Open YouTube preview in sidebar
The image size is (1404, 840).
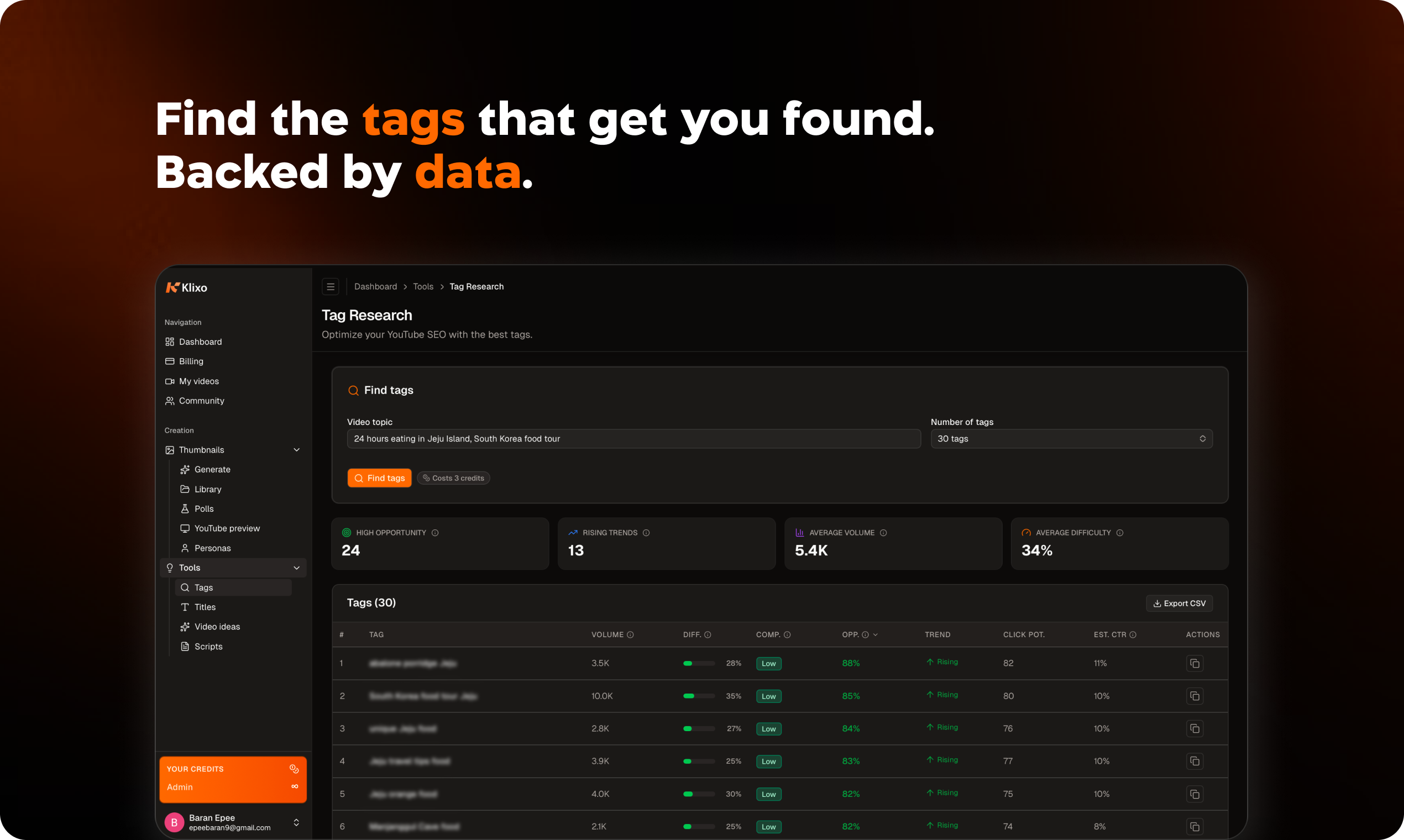pyautogui.click(x=227, y=528)
